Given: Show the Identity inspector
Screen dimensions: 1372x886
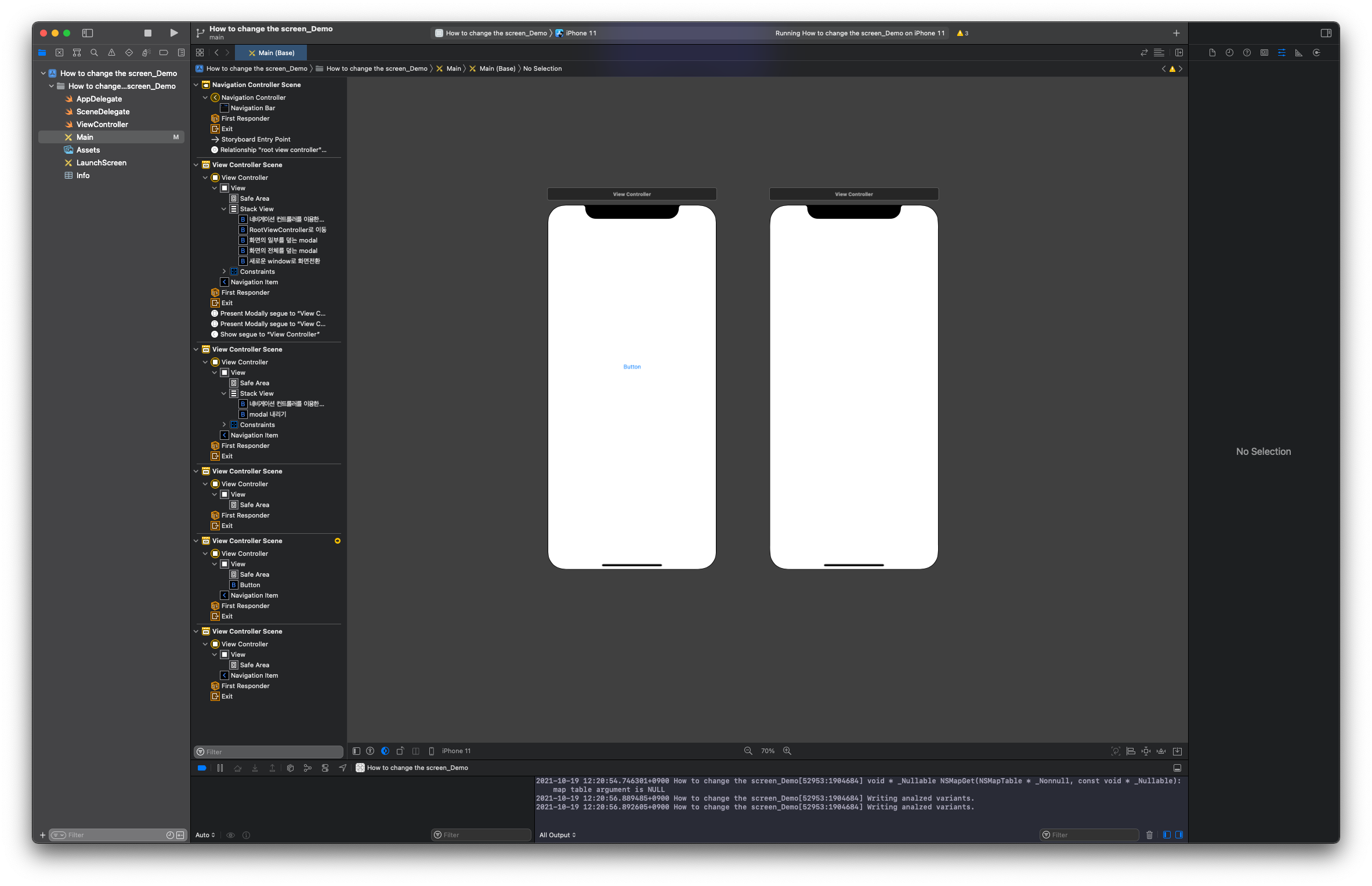Looking at the screenshot, I should click(1264, 53).
